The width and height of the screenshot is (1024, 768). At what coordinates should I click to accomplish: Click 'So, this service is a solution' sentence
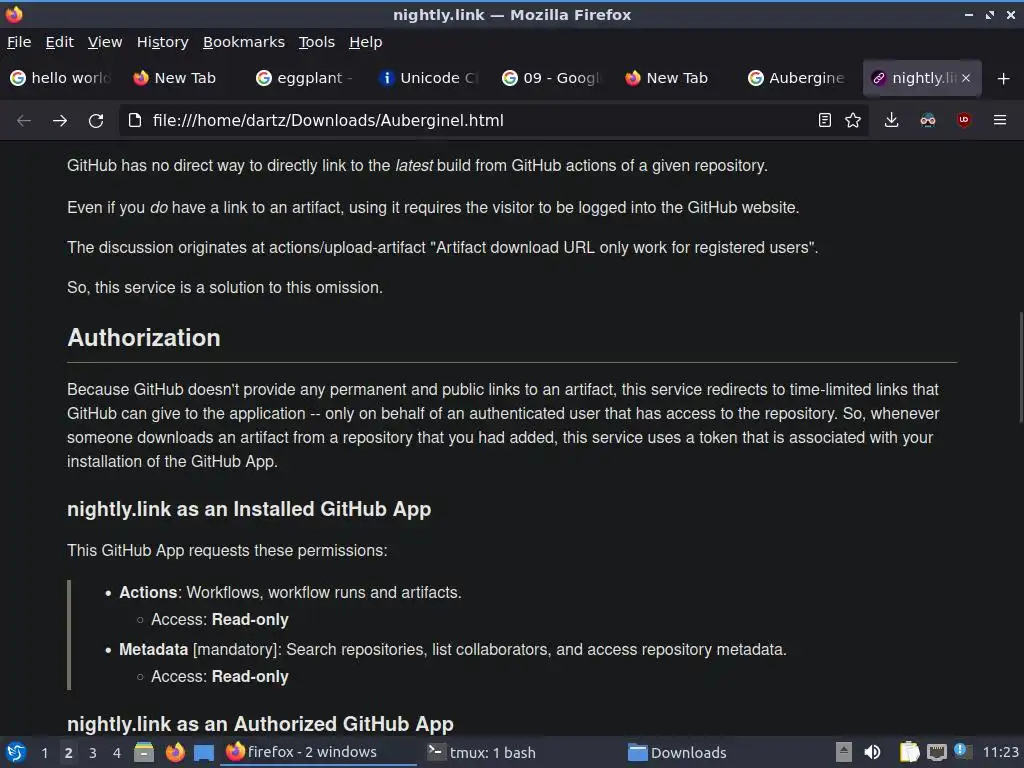[x=225, y=287]
